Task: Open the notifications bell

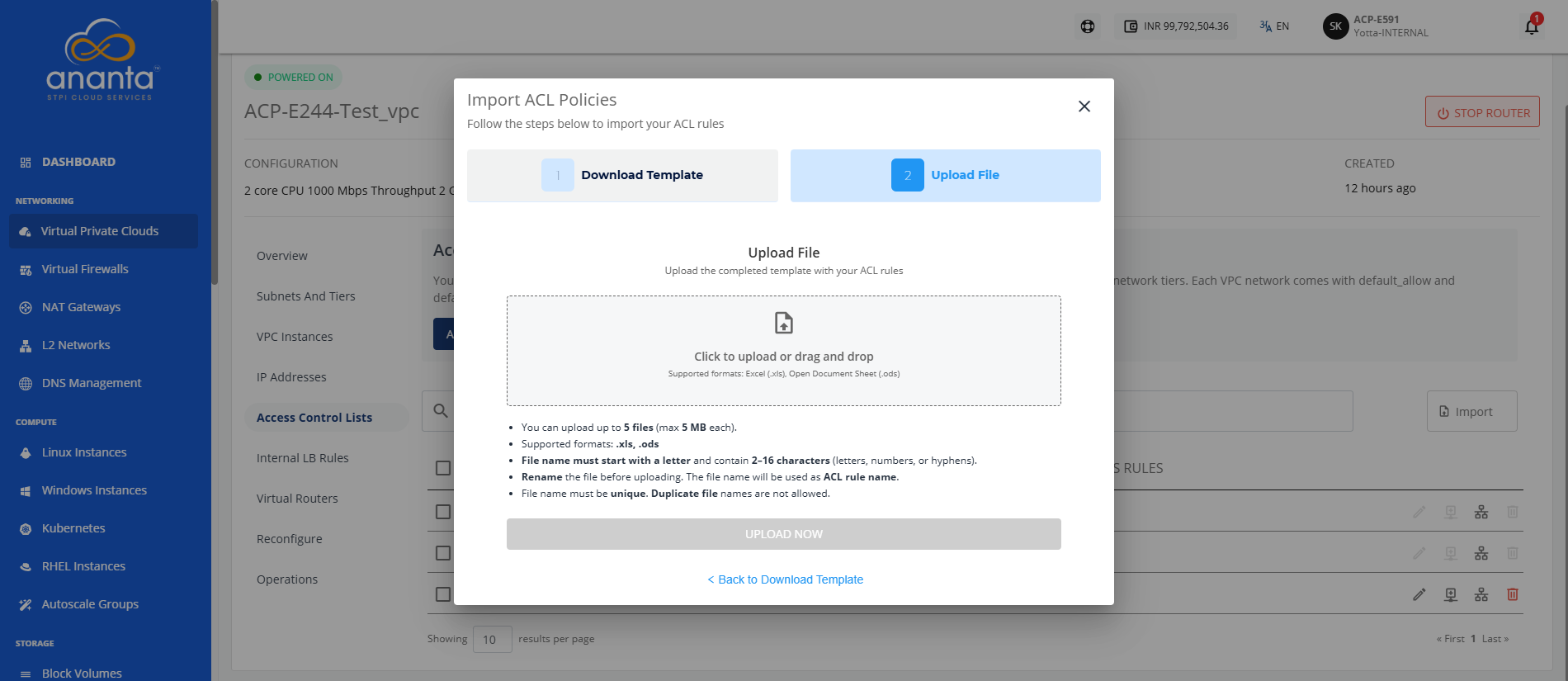Action: (1532, 26)
